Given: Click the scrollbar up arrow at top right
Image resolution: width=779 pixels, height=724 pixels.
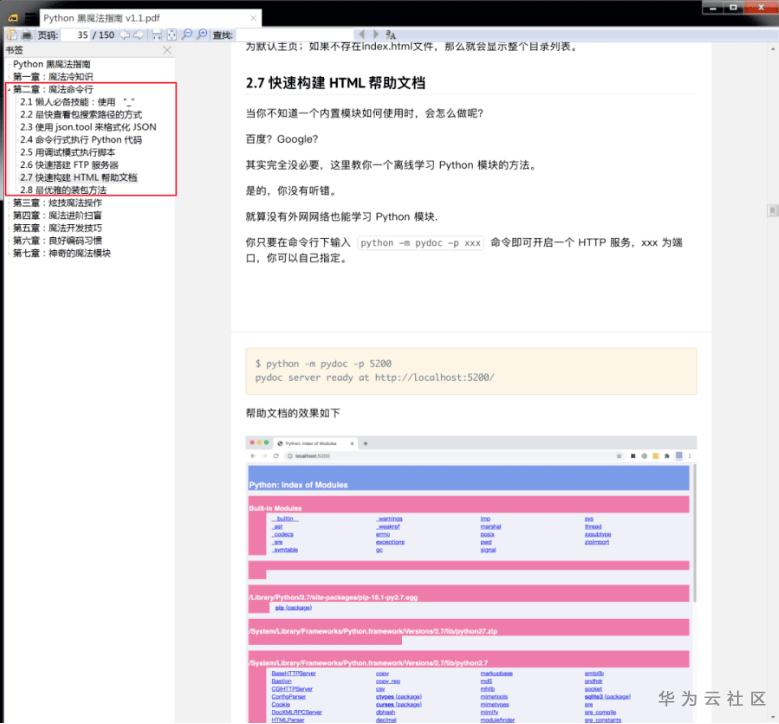Looking at the screenshot, I should (x=773, y=49).
